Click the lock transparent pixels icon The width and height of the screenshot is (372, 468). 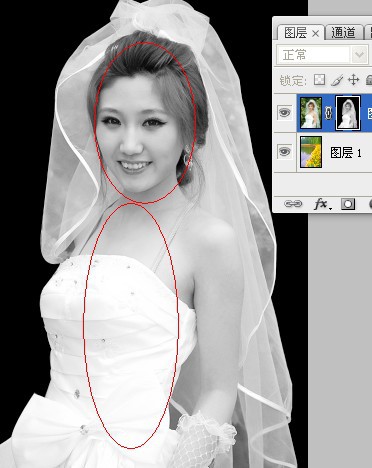[x=319, y=80]
